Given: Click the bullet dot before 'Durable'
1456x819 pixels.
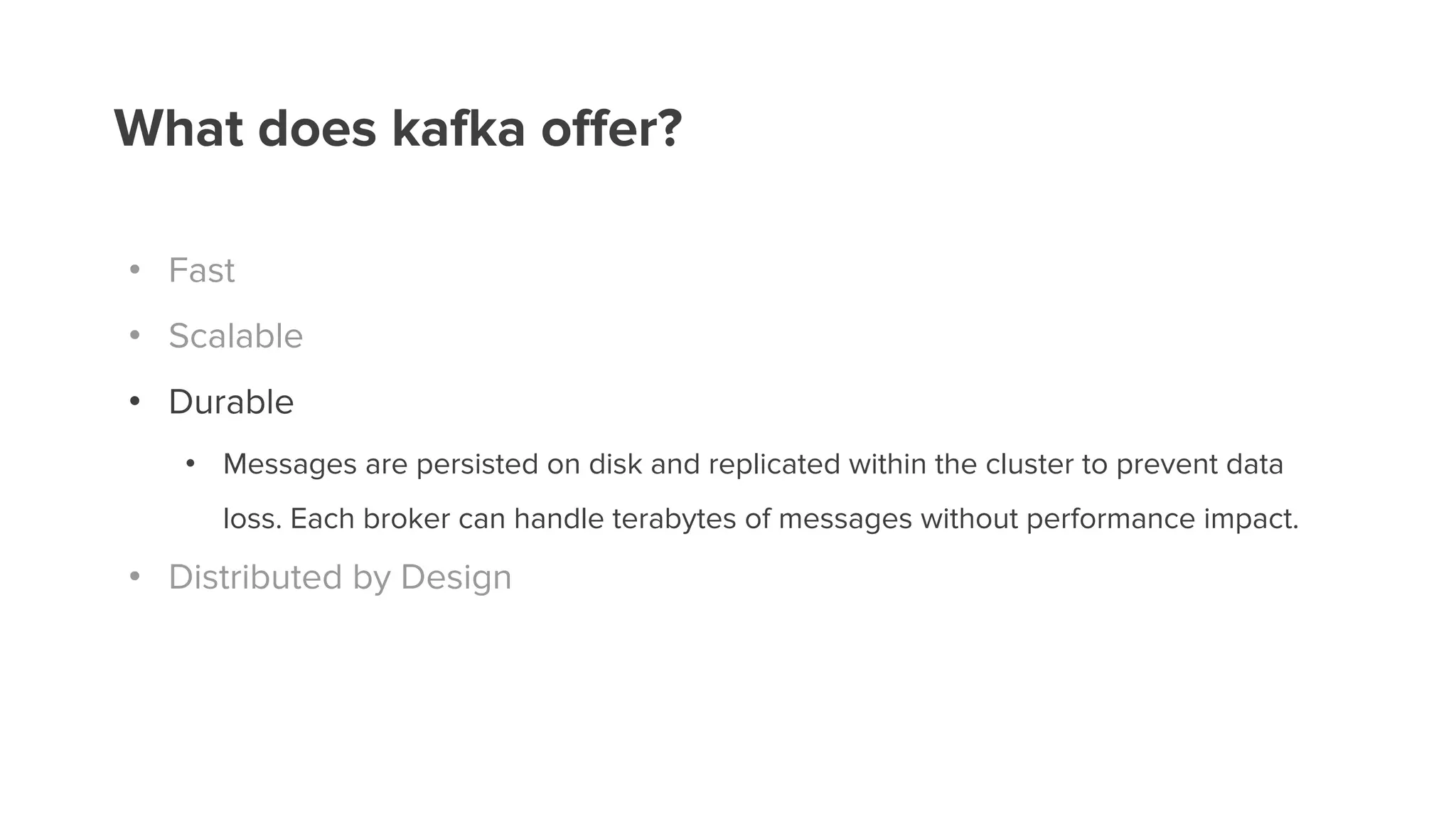Looking at the screenshot, I should 134,402.
